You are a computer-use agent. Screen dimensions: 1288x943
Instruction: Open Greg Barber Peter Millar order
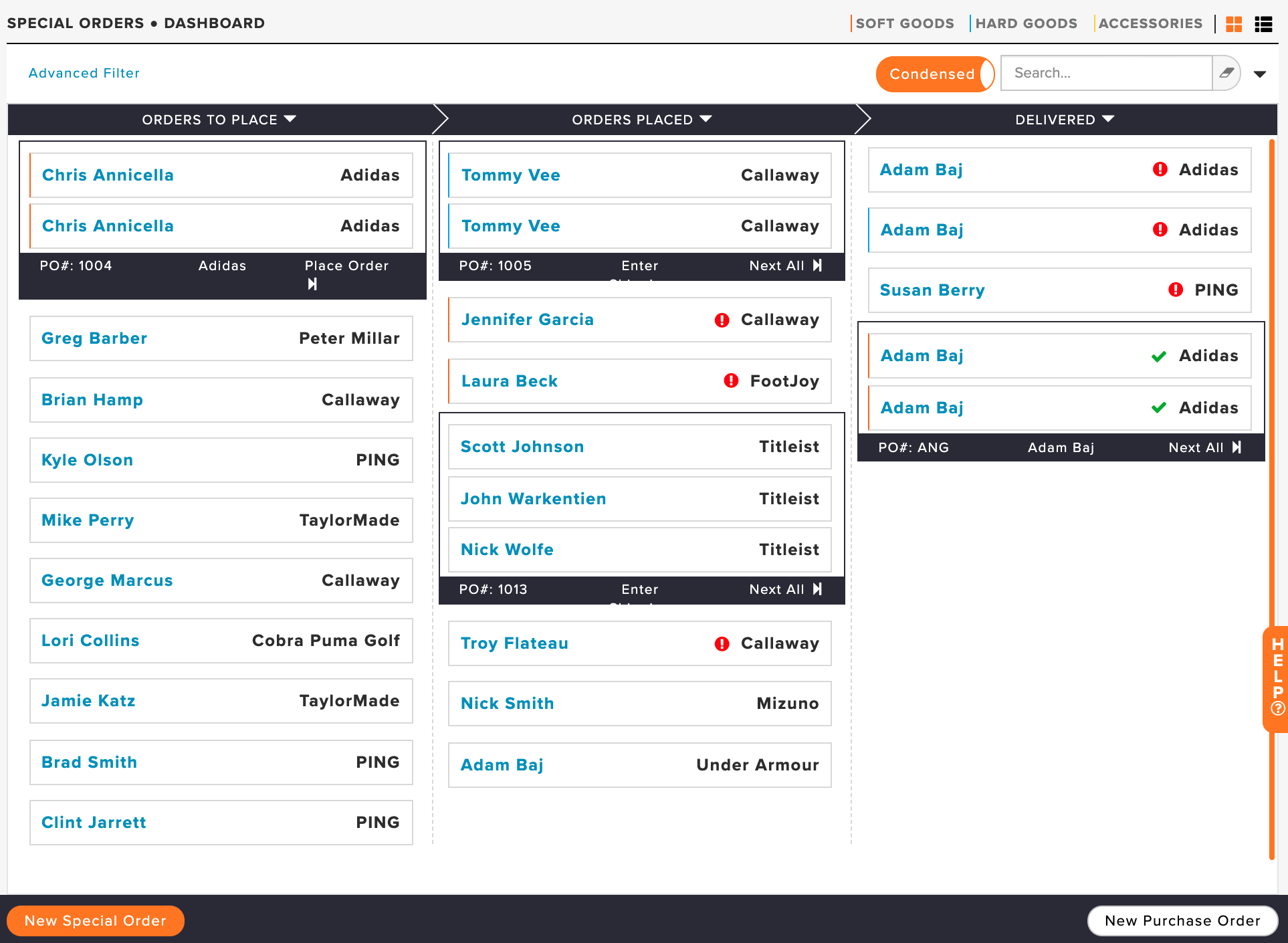[221, 338]
